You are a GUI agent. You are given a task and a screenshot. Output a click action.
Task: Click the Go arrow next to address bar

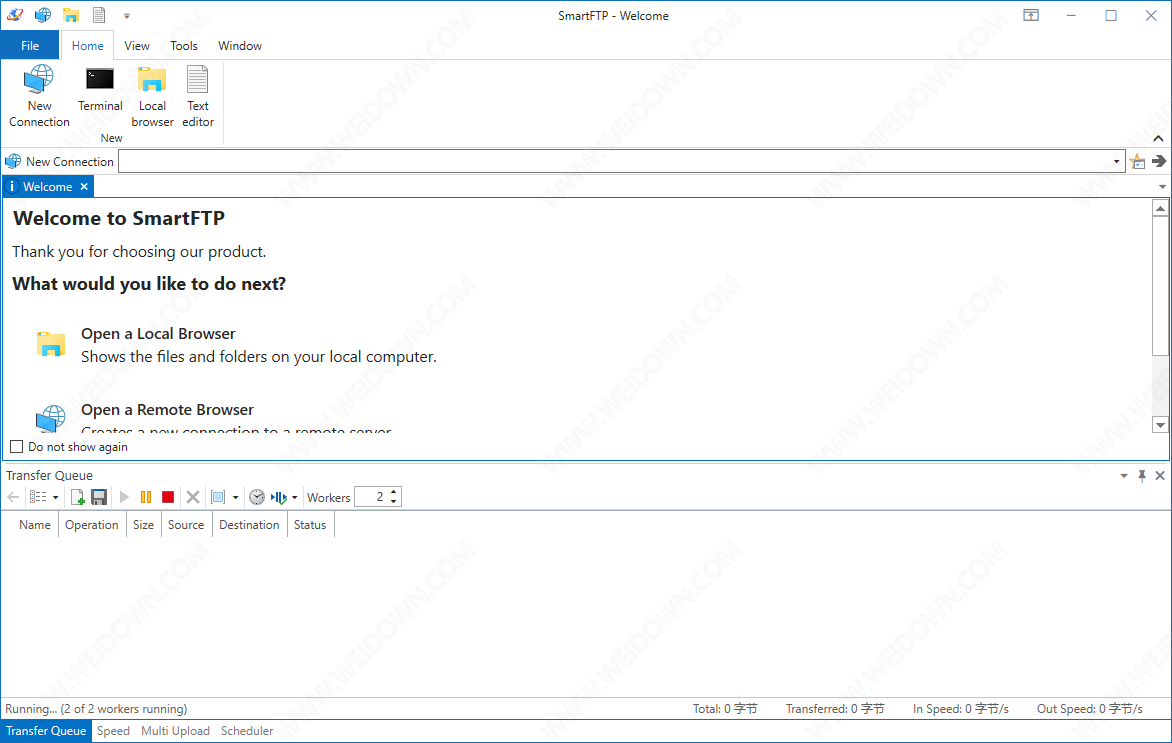(x=1159, y=161)
